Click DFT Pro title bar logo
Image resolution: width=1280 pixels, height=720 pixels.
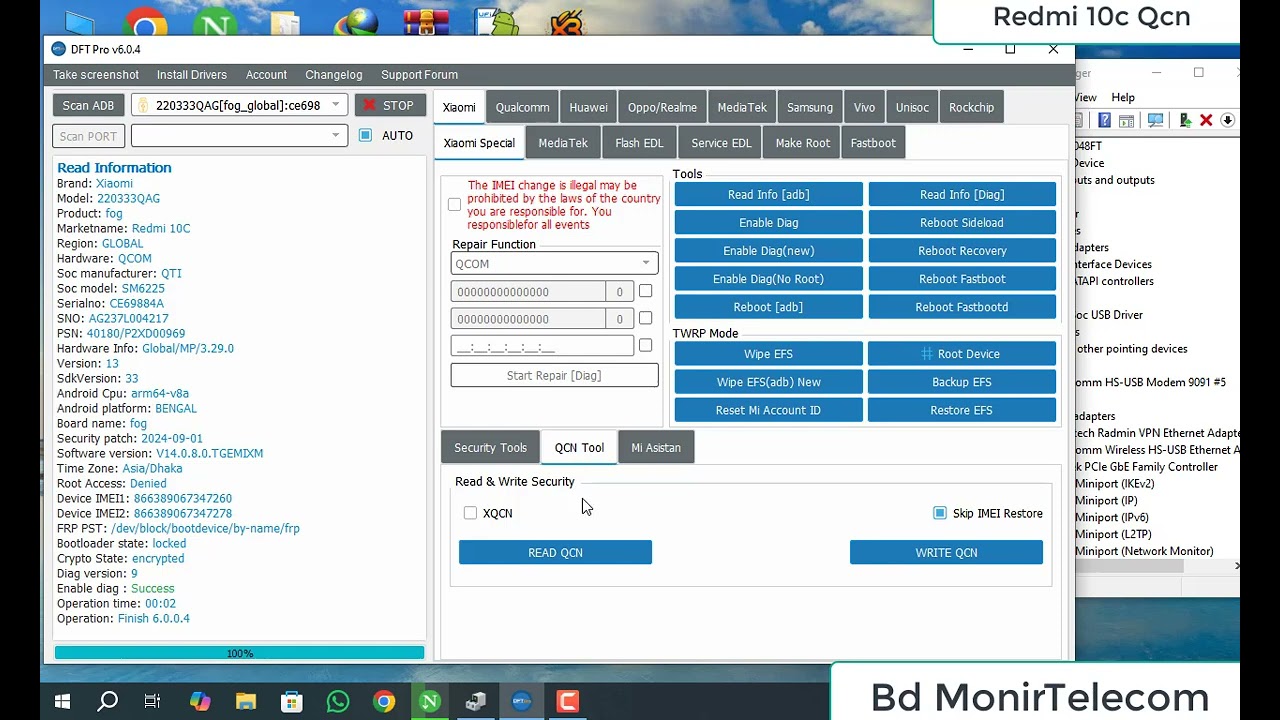(x=59, y=49)
